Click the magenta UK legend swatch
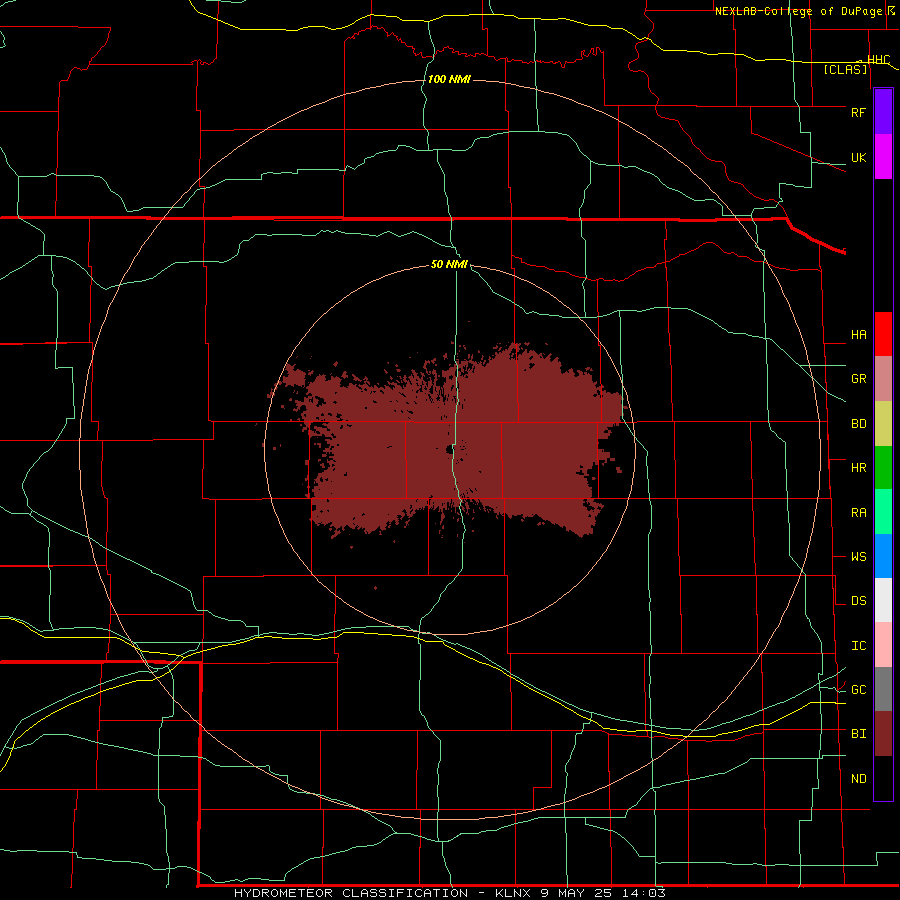The width and height of the screenshot is (900, 900). coord(883,157)
